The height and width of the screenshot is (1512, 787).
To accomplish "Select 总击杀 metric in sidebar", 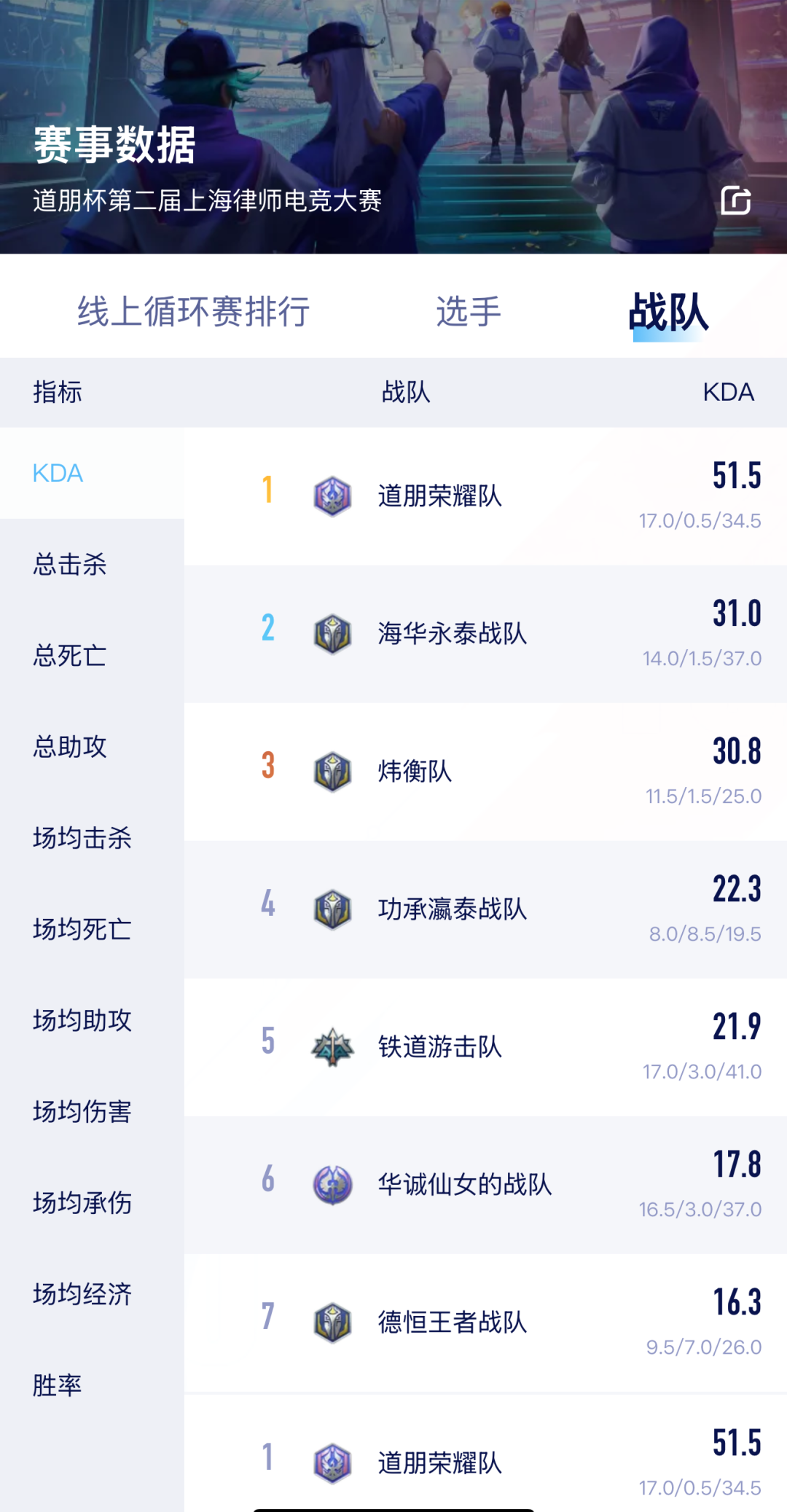I will (70, 564).
